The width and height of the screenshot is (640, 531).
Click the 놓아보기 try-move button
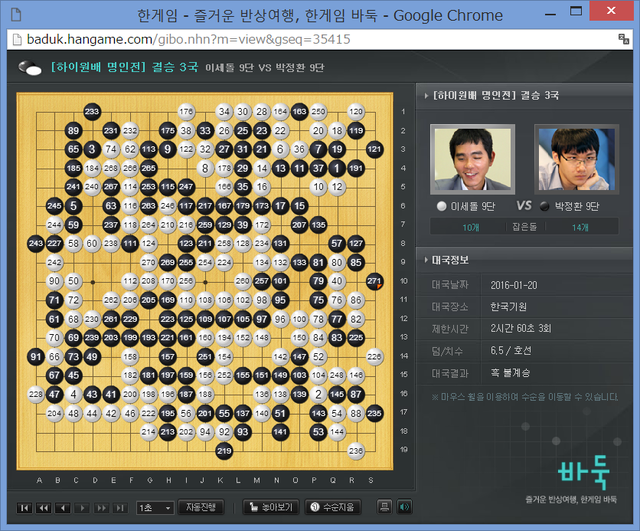coord(271,507)
